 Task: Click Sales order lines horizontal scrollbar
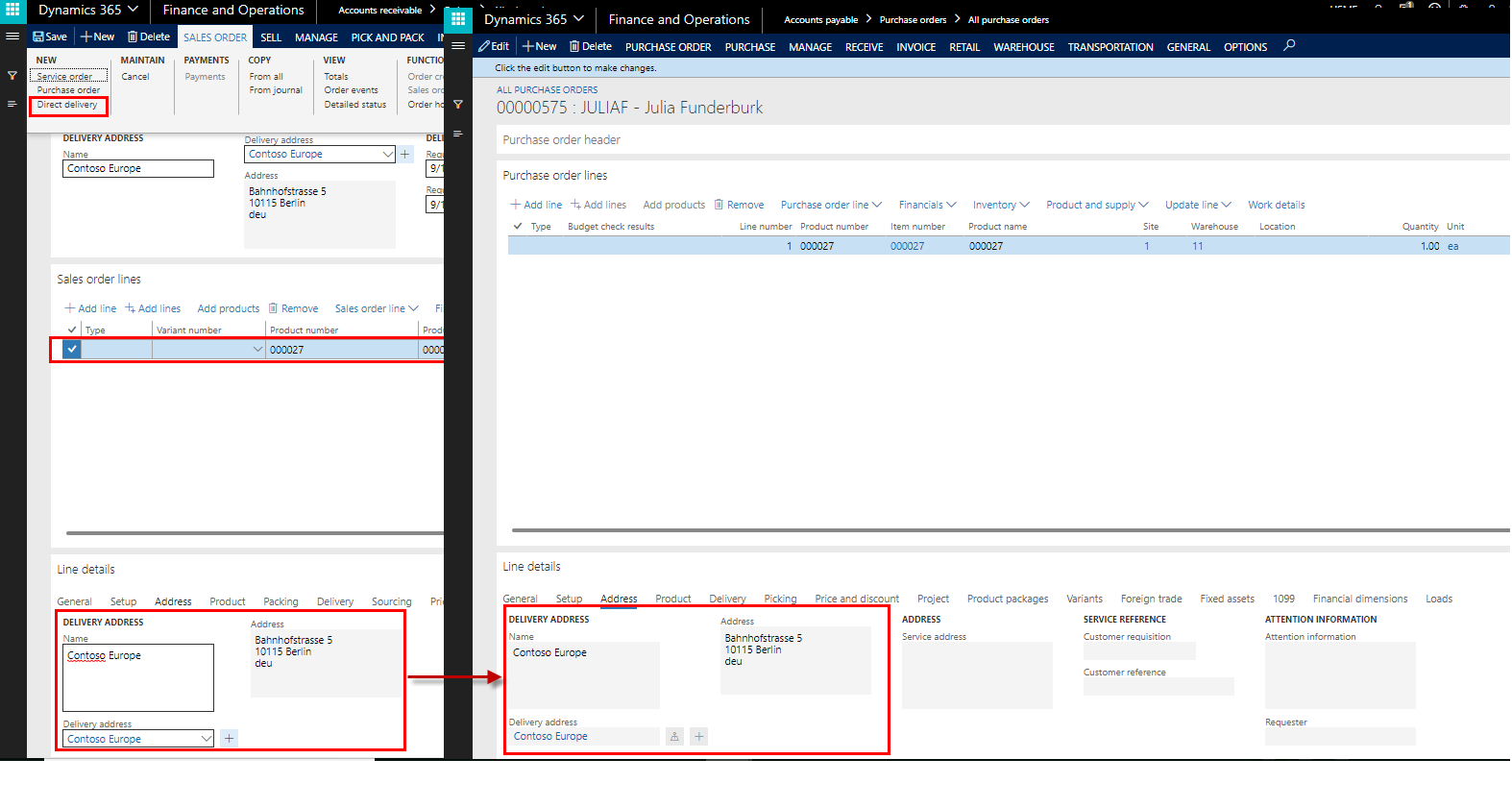click(x=255, y=532)
